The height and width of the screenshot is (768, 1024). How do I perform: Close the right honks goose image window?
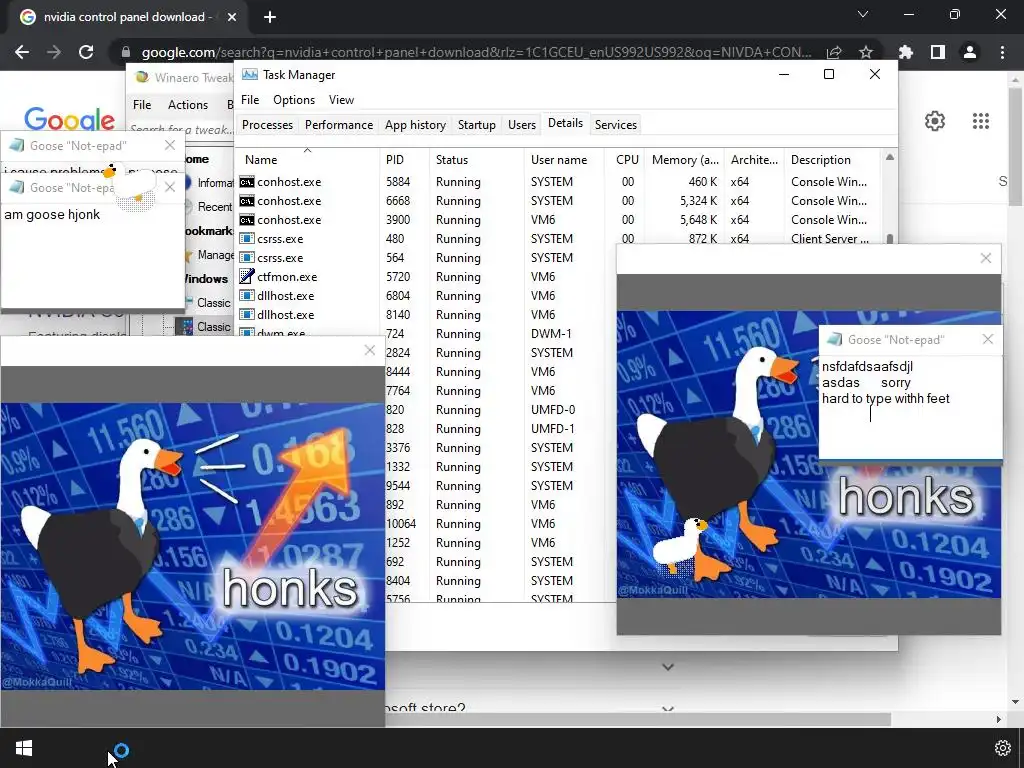coord(985,258)
